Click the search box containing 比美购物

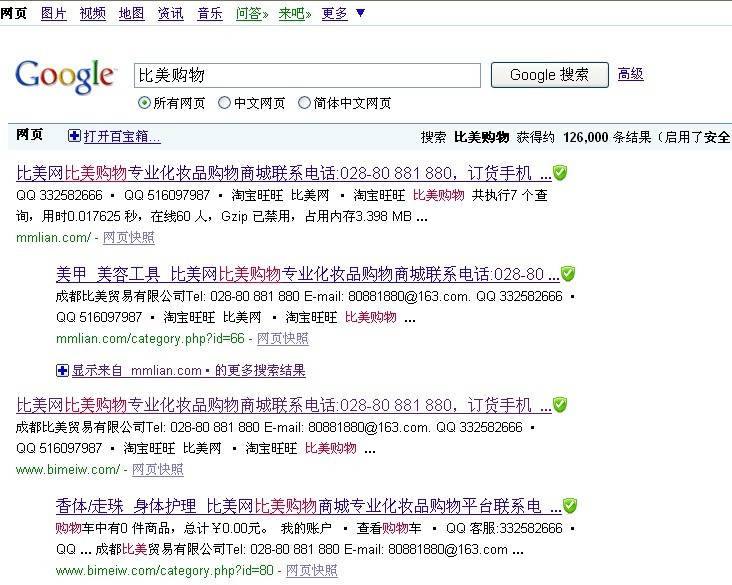click(x=307, y=75)
